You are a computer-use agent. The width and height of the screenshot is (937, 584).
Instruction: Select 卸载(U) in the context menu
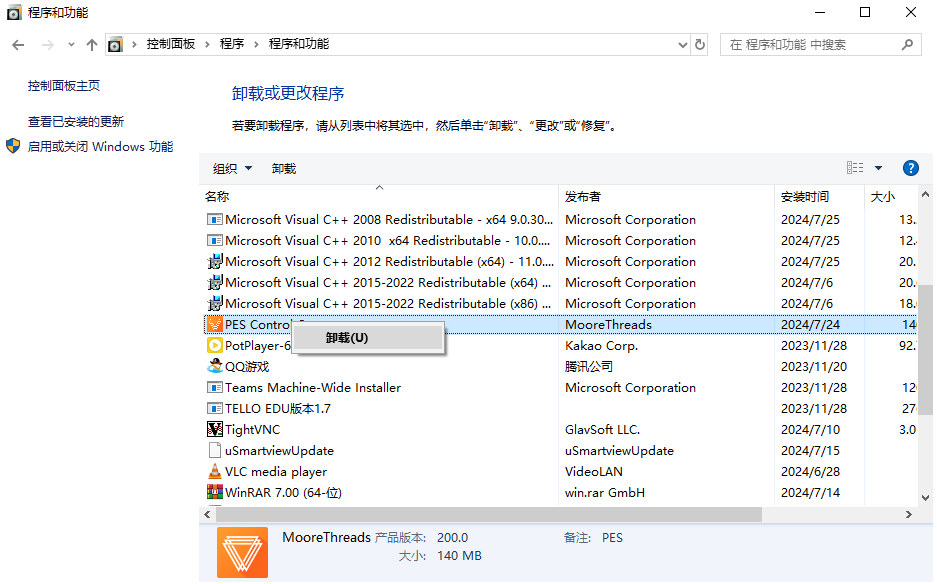[x=368, y=338]
